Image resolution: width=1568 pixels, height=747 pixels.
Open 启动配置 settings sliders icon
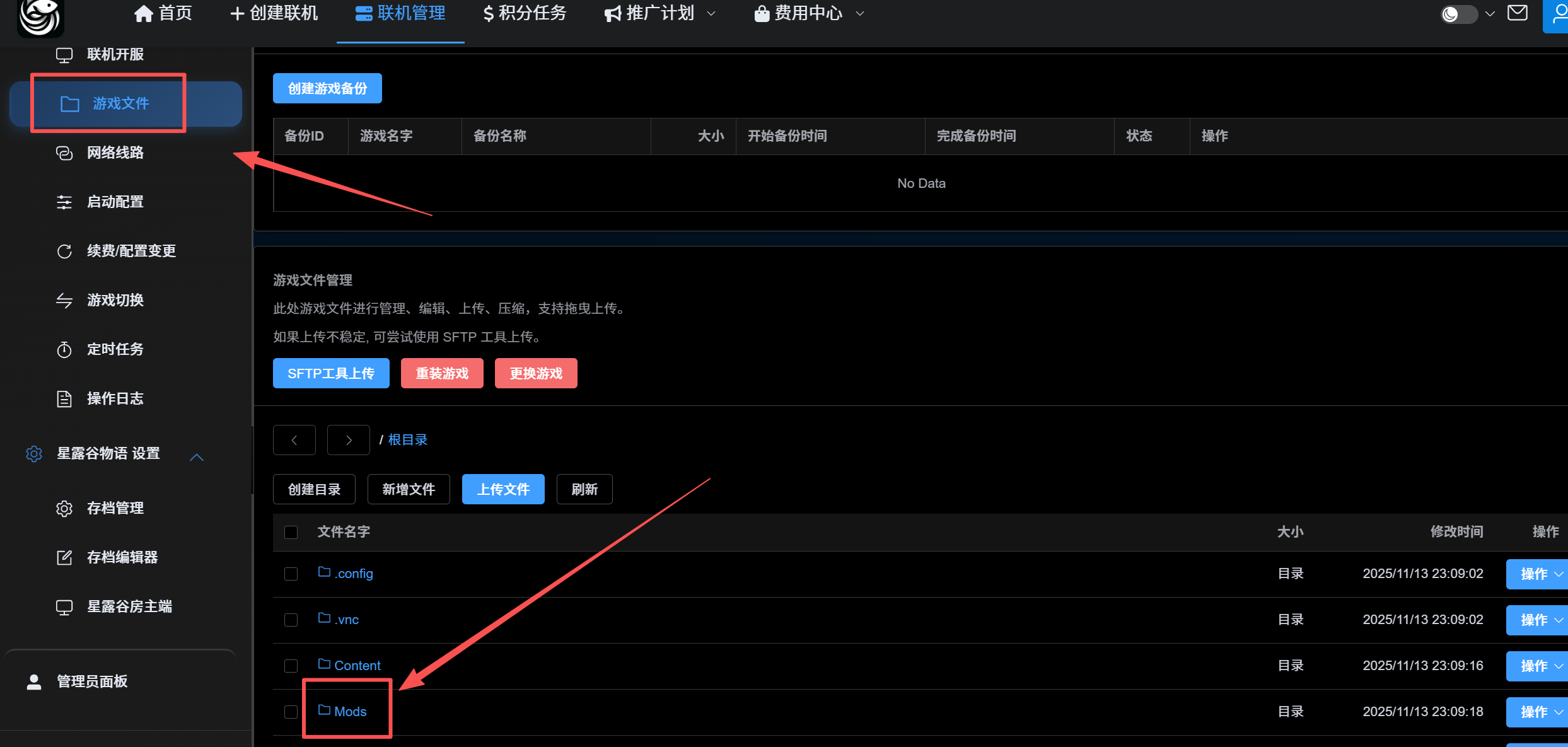pos(64,202)
